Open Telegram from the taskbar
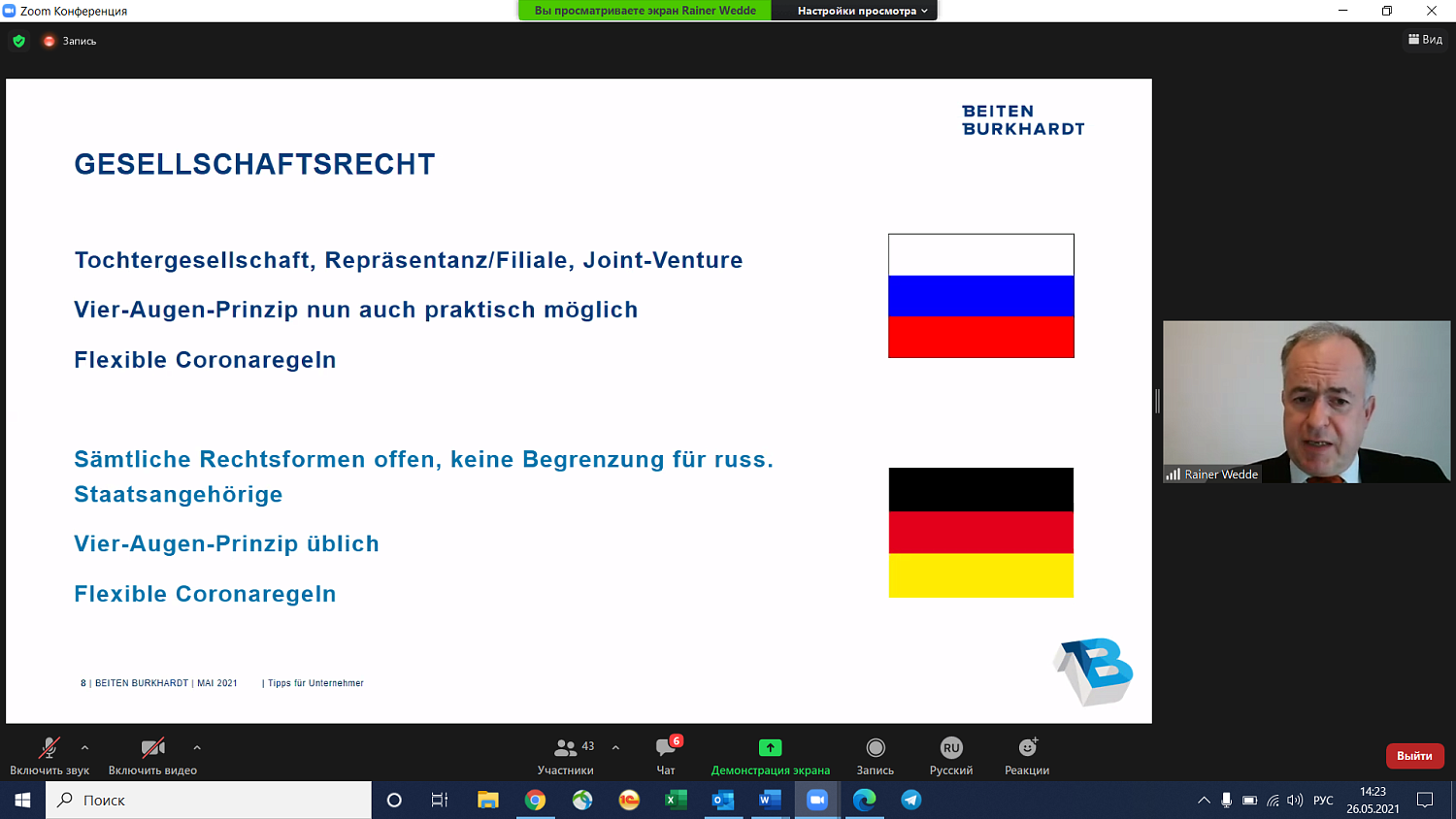The height and width of the screenshot is (819, 1456). tap(910, 800)
